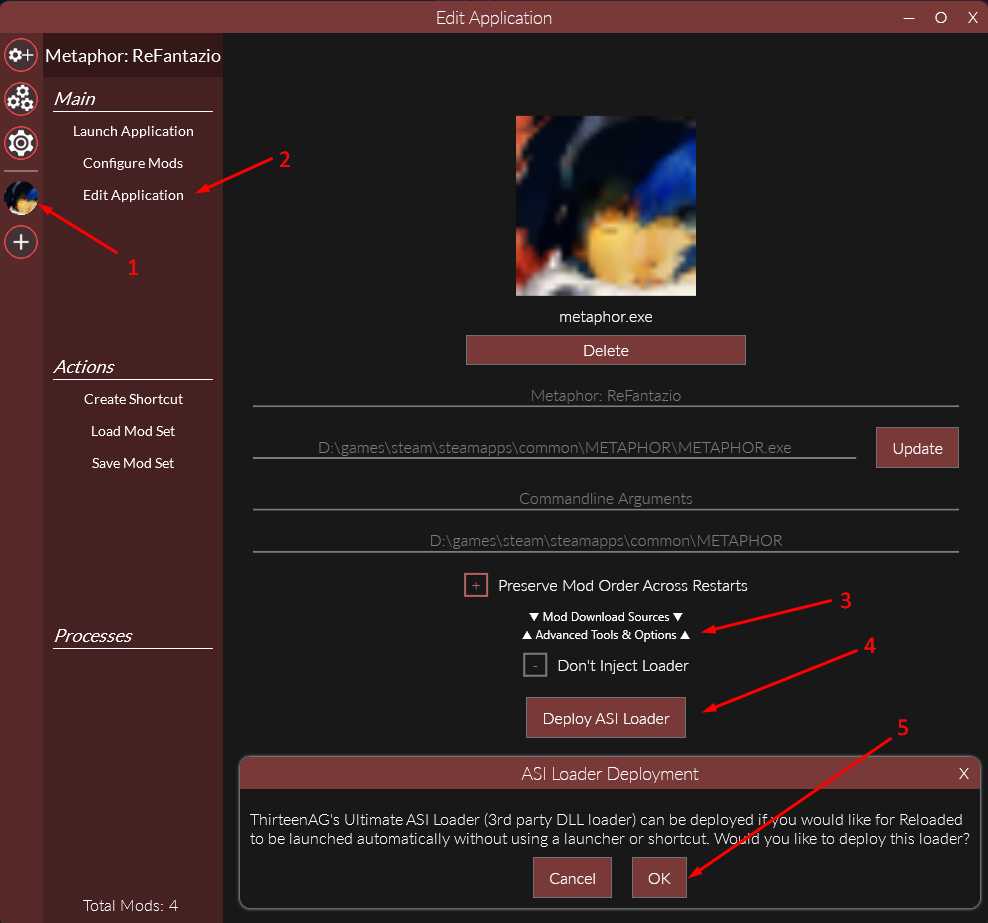
Task: Choose Create Shortcut action
Action: tap(133, 399)
